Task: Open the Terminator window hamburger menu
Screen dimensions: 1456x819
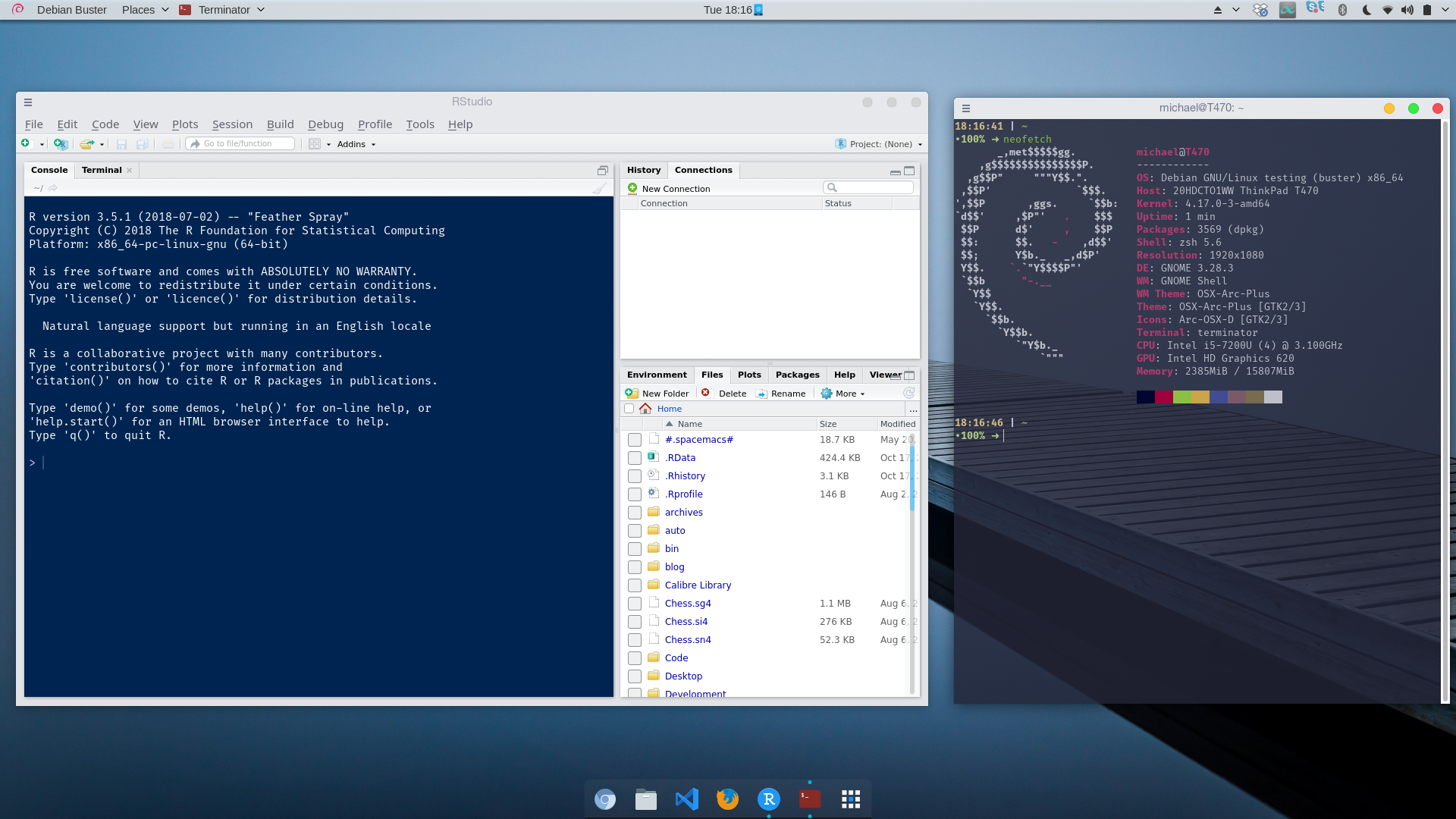Action: pyautogui.click(x=966, y=108)
